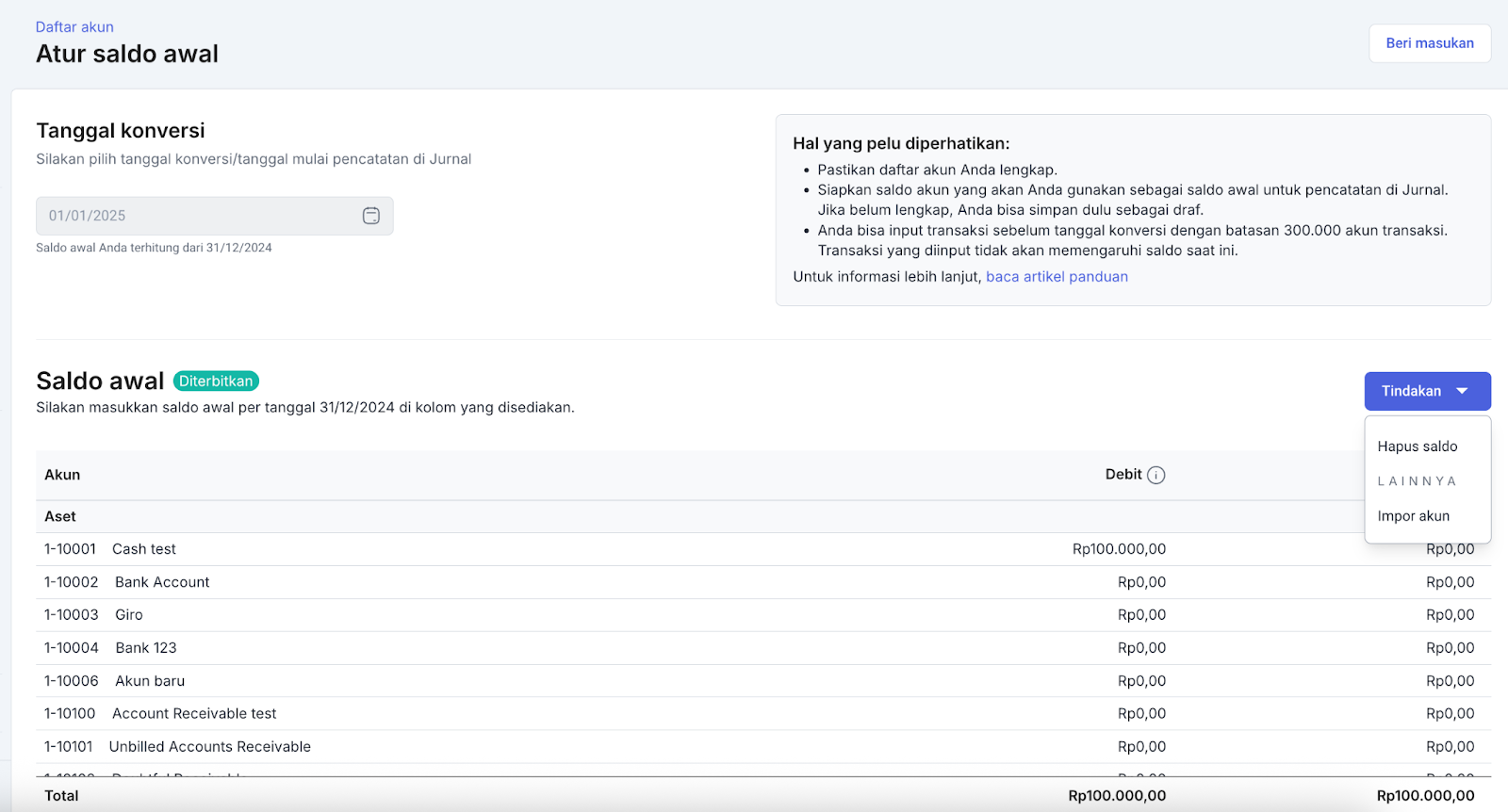The height and width of the screenshot is (812, 1508).
Task: Click the Diterbitkan status badge
Action: [x=216, y=382]
